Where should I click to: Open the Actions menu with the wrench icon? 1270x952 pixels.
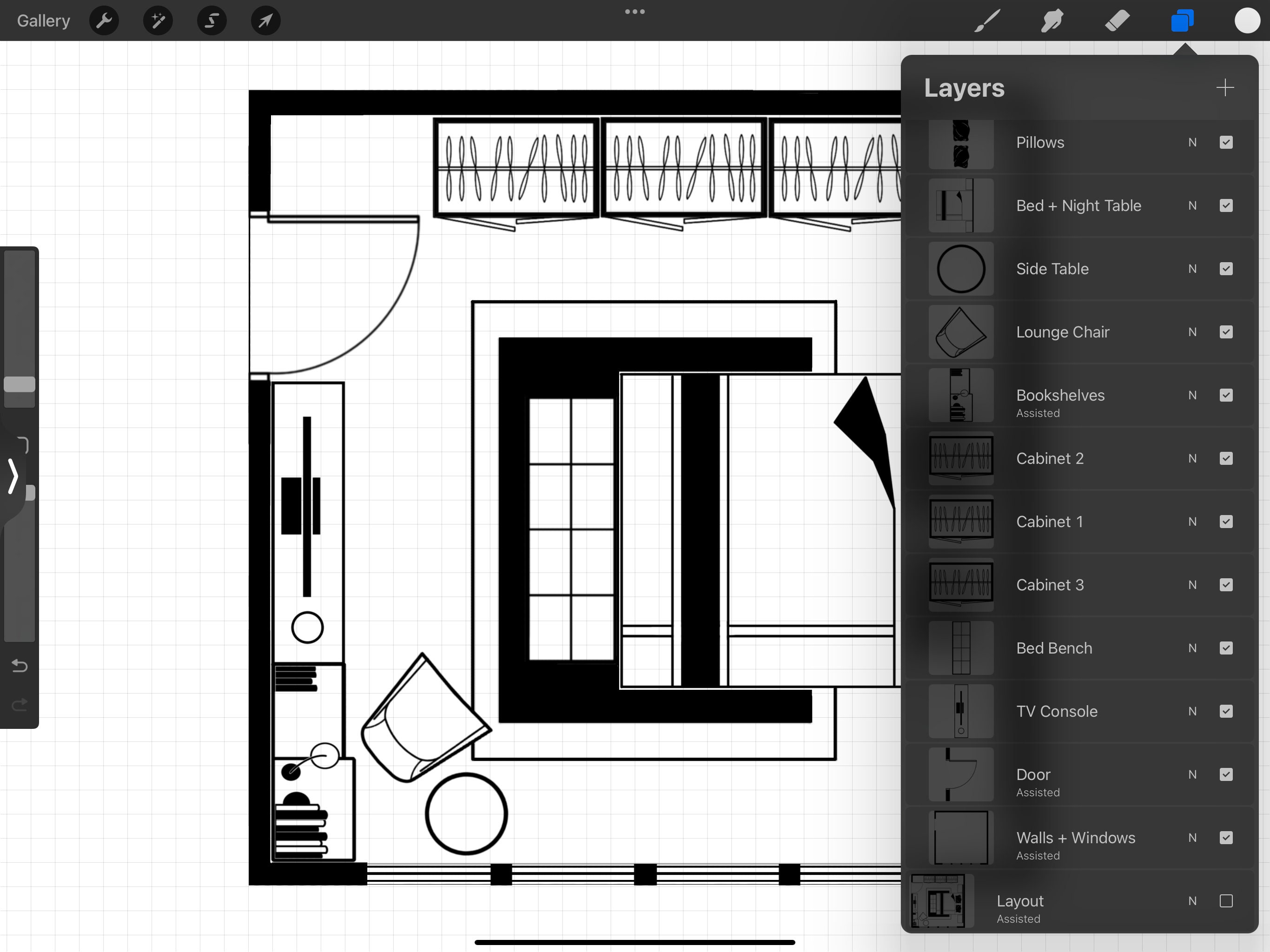(x=104, y=20)
